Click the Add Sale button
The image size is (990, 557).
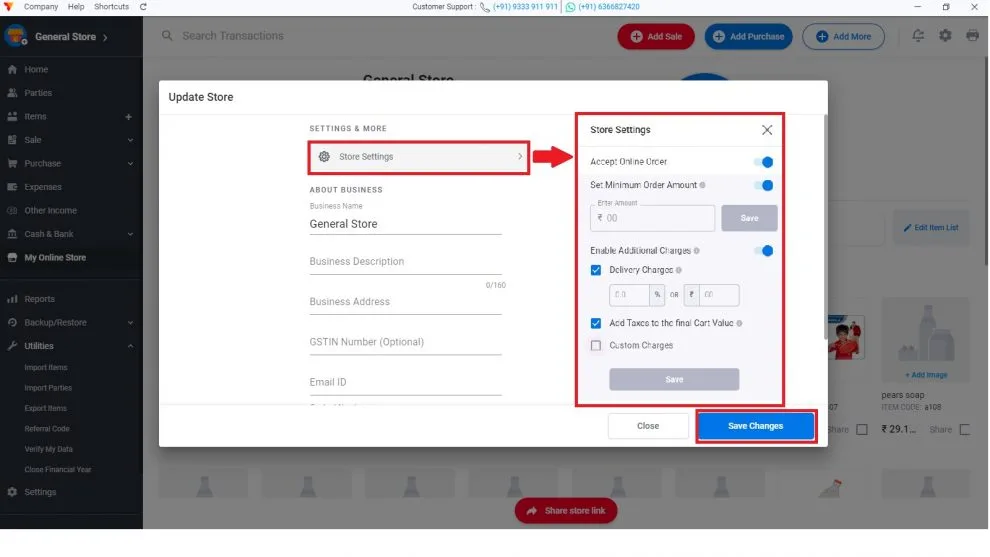tap(656, 37)
